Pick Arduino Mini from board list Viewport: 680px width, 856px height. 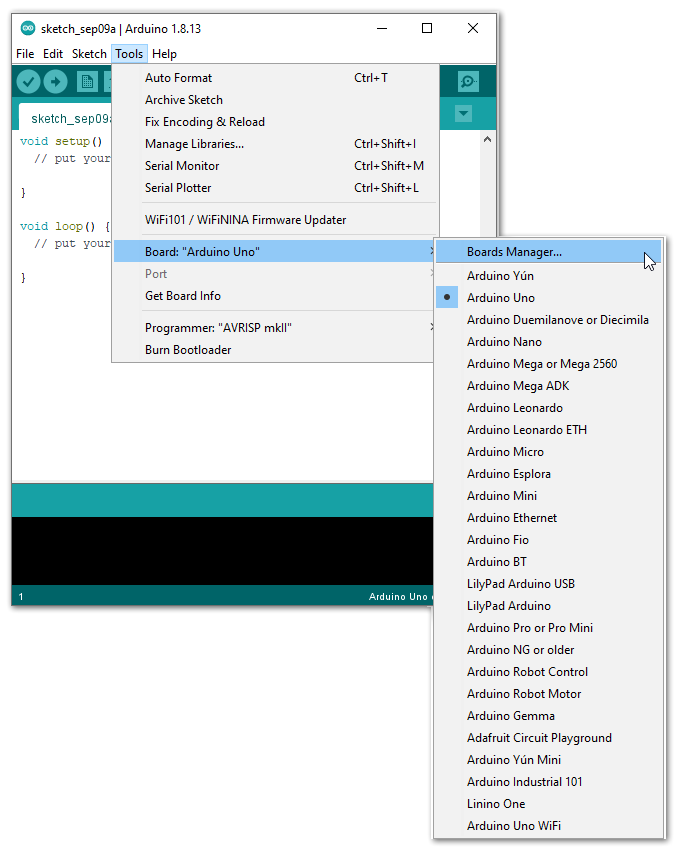point(548,496)
